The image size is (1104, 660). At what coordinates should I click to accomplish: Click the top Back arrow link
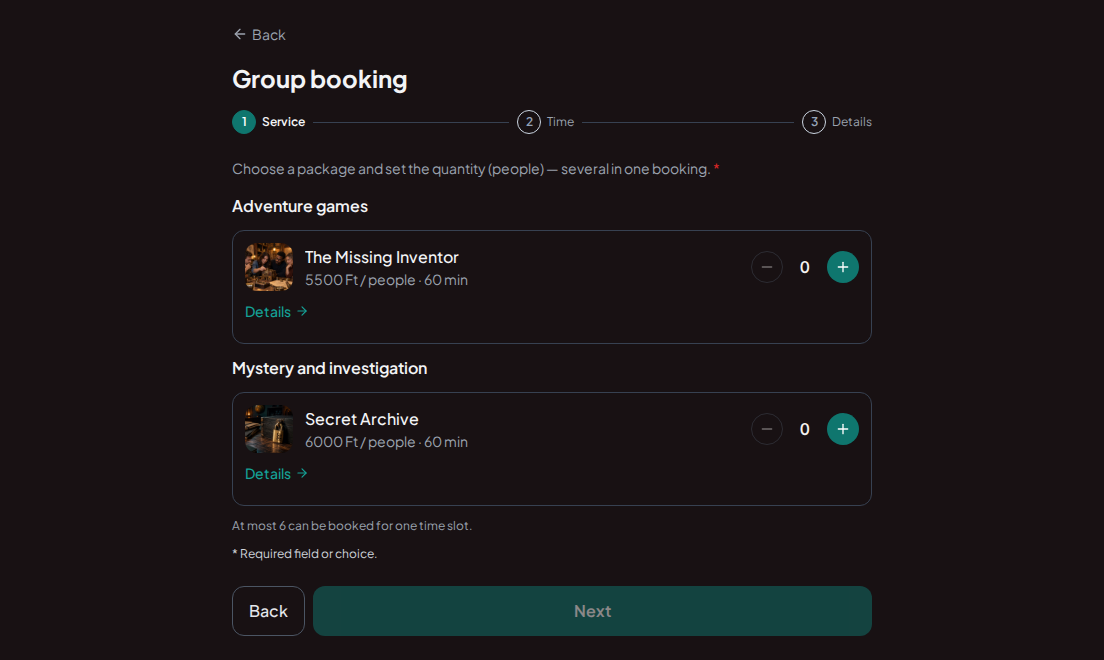point(259,35)
